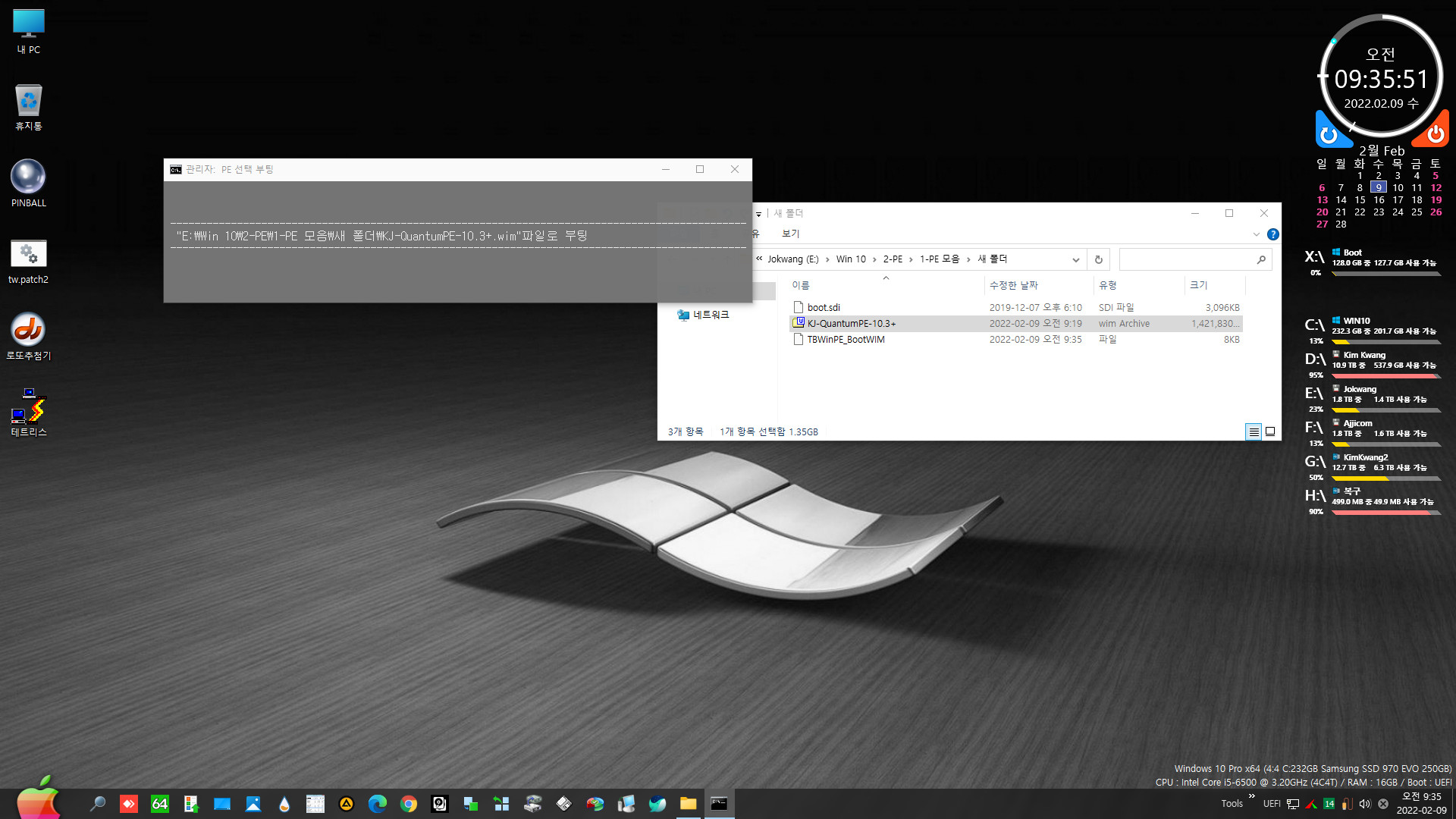Navigate to 2-PE breadcrumb folder
1456x819 pixels.
893,259
